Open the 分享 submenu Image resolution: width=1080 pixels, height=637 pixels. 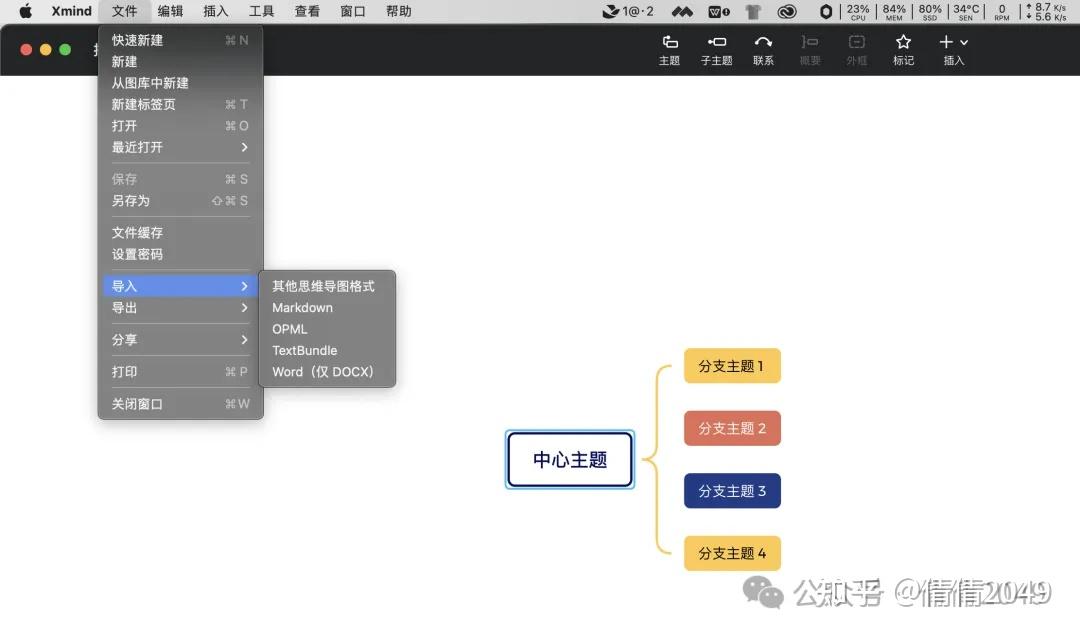123,339
